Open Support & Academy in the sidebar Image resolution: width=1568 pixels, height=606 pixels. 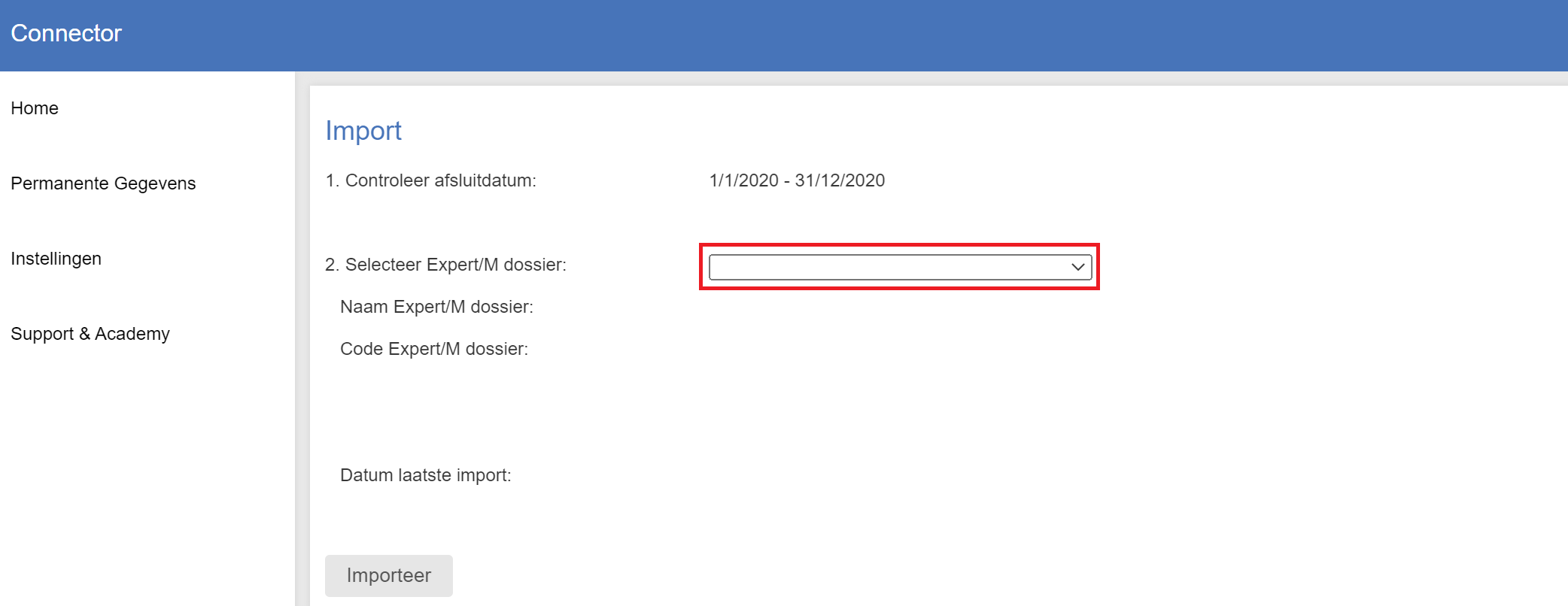coord(90,334)
